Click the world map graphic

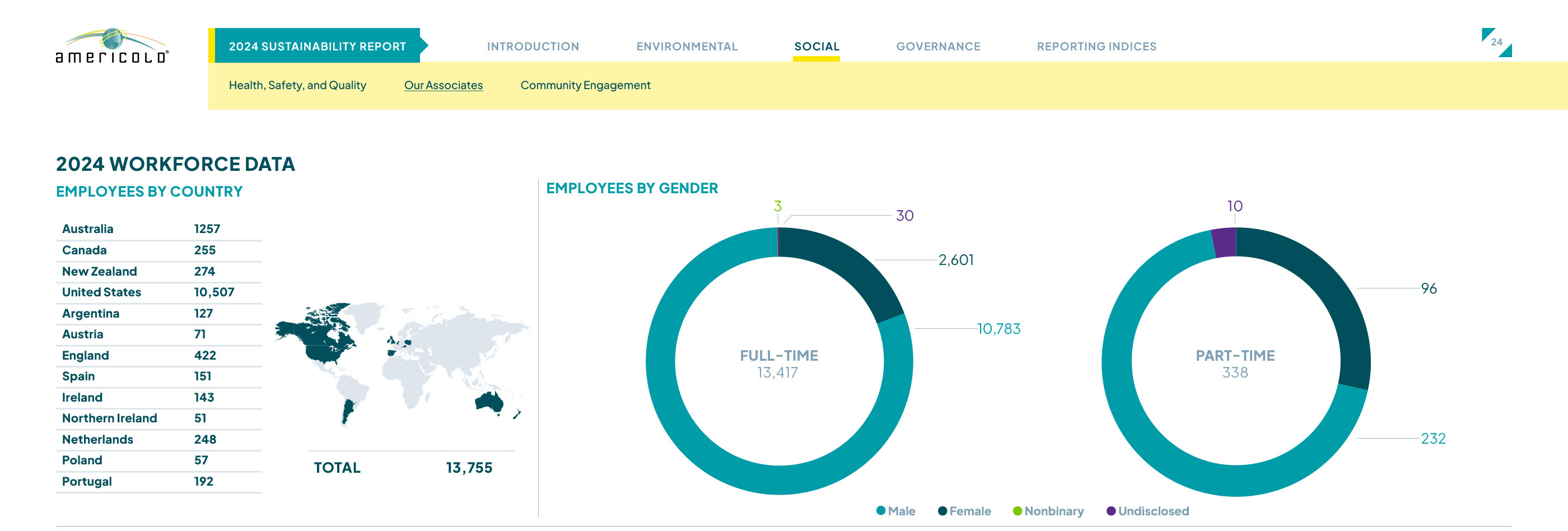point(400,363)
